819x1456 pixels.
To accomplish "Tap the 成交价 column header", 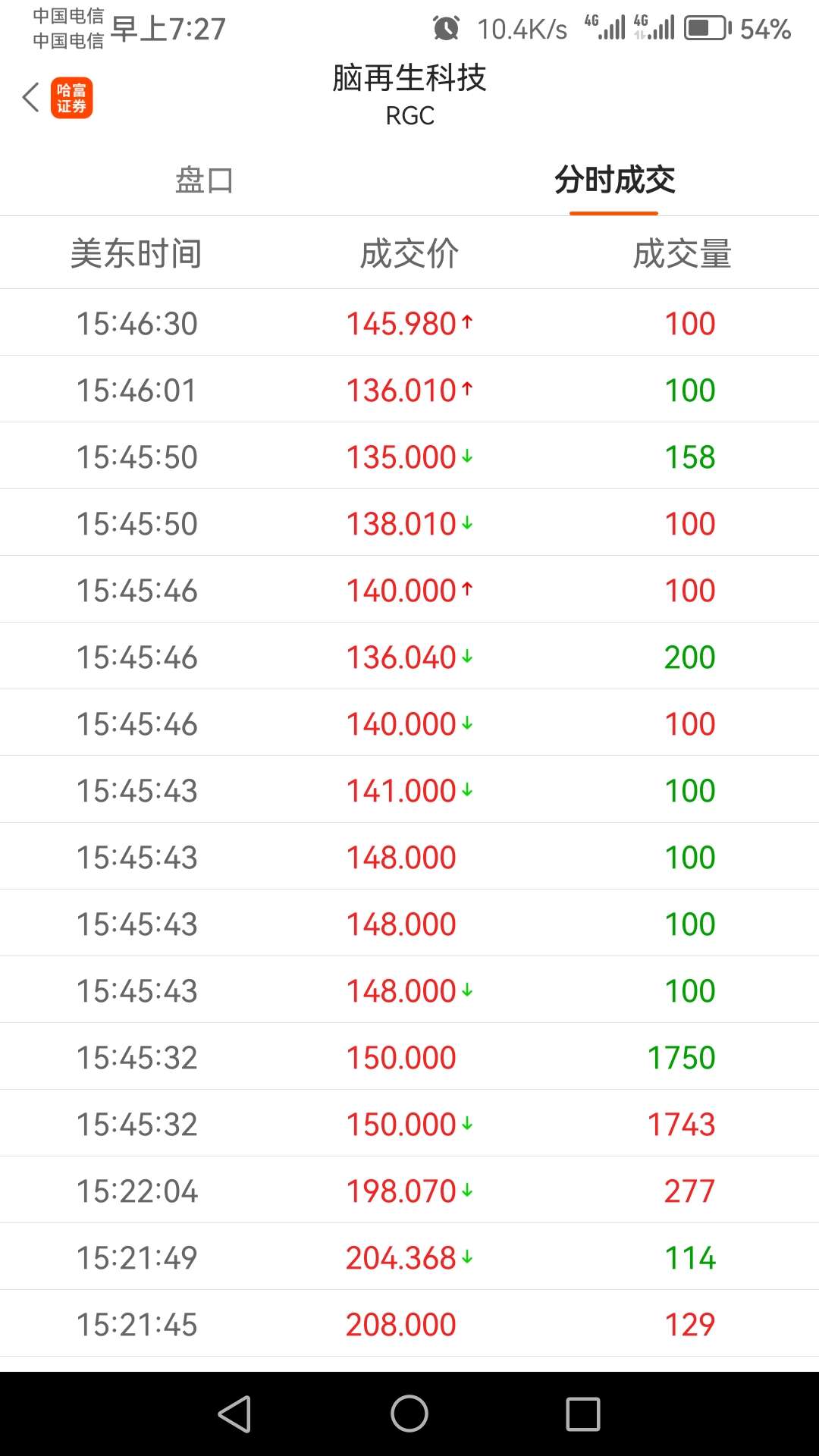I will [x=409, y=253].
